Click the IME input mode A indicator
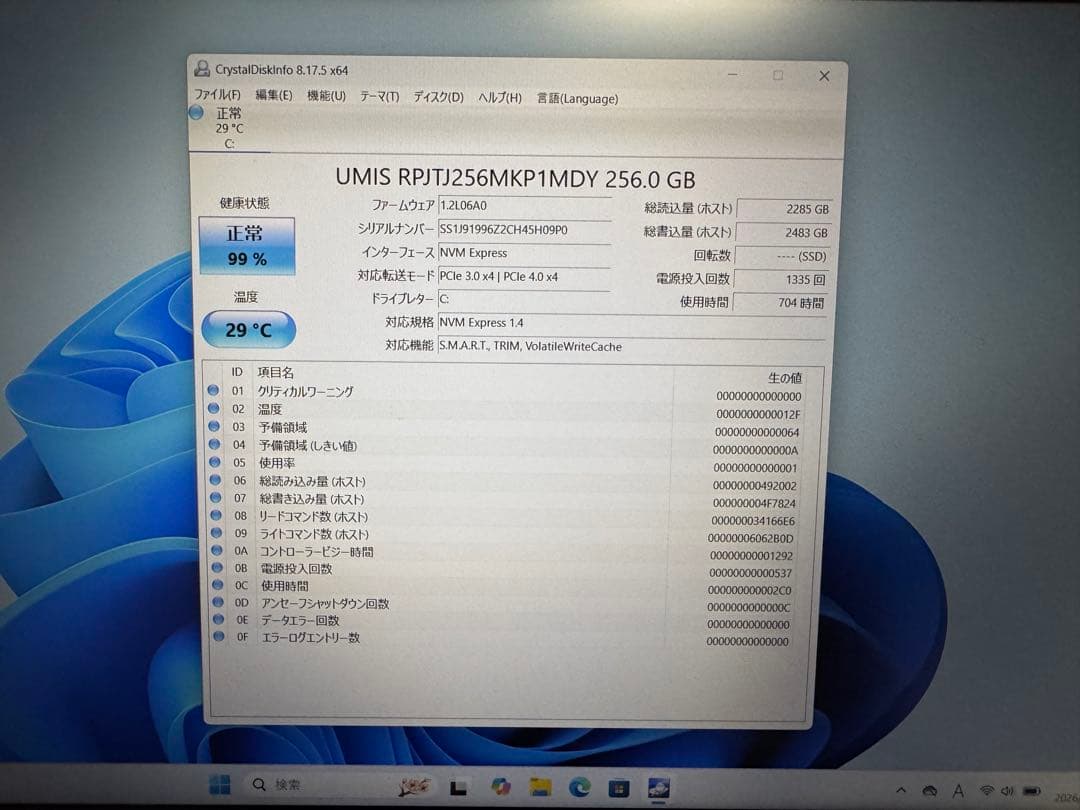Viewport: 1080px width, 810px height. tap(958, 791)
